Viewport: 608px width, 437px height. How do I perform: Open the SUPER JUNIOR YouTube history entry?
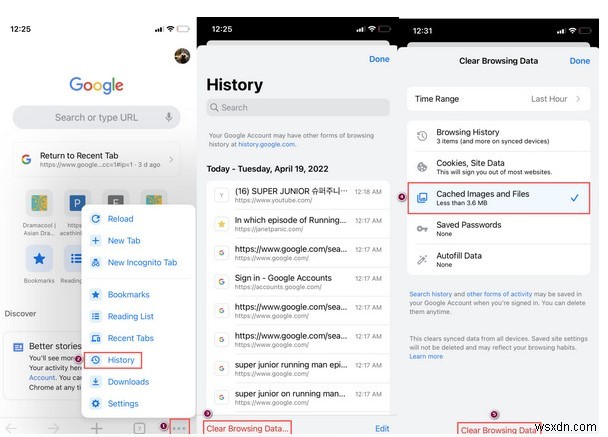(298, 195)
